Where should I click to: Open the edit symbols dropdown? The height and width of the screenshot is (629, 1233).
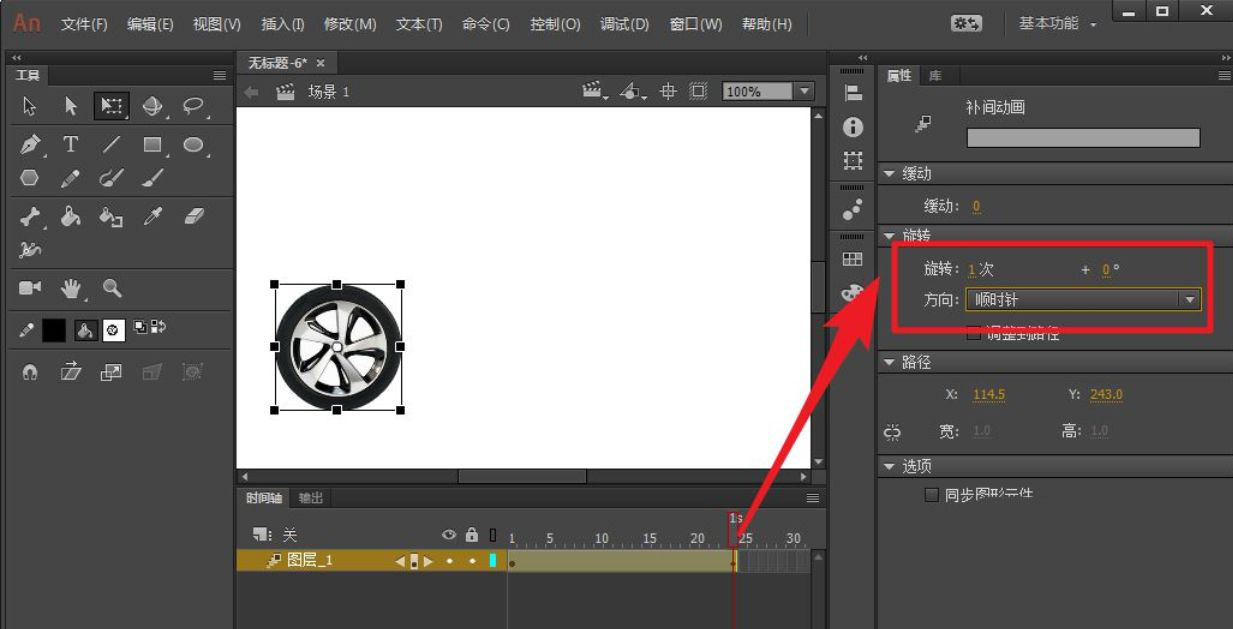pos(633,91)
